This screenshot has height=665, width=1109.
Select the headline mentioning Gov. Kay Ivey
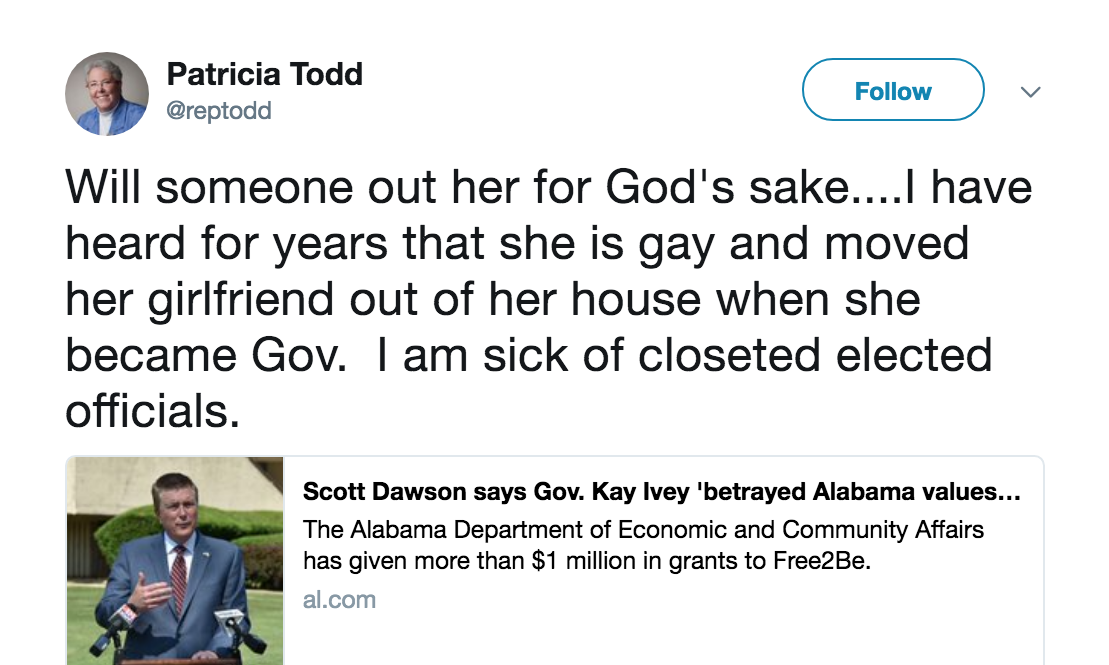(662, 487)
